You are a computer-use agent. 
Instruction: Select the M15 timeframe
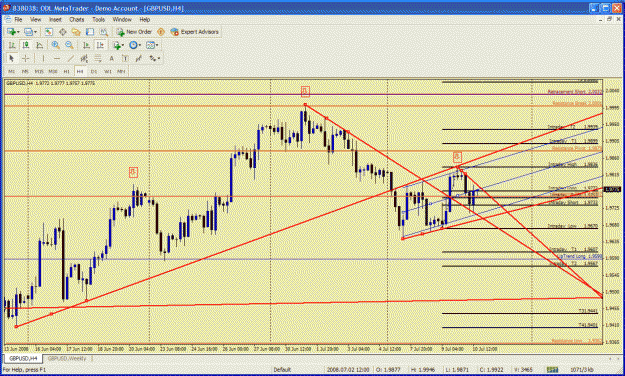39,71
